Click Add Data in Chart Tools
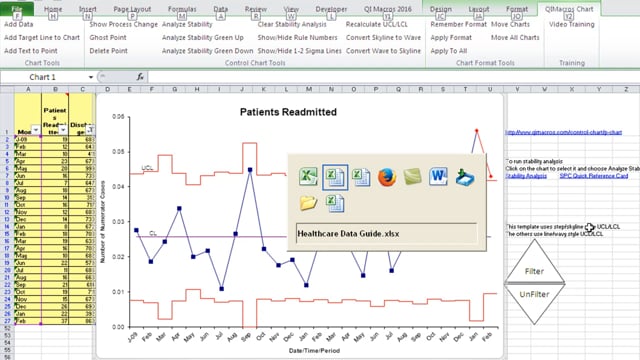 click(x=19, y=24)
